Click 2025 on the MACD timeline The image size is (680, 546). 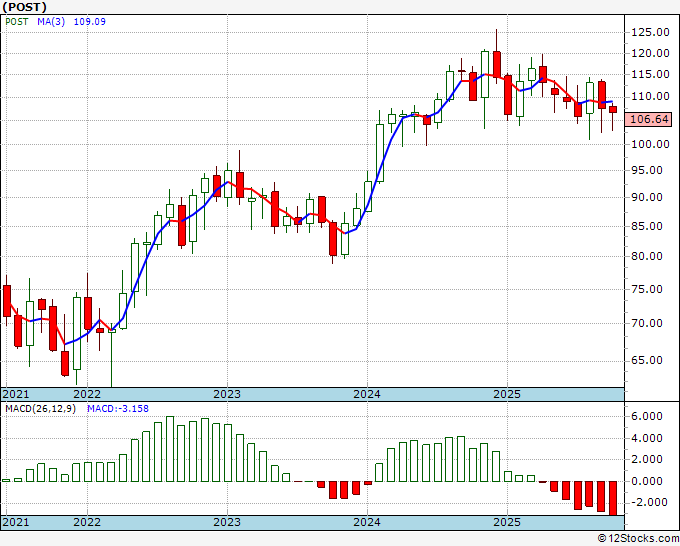[507, 522]
